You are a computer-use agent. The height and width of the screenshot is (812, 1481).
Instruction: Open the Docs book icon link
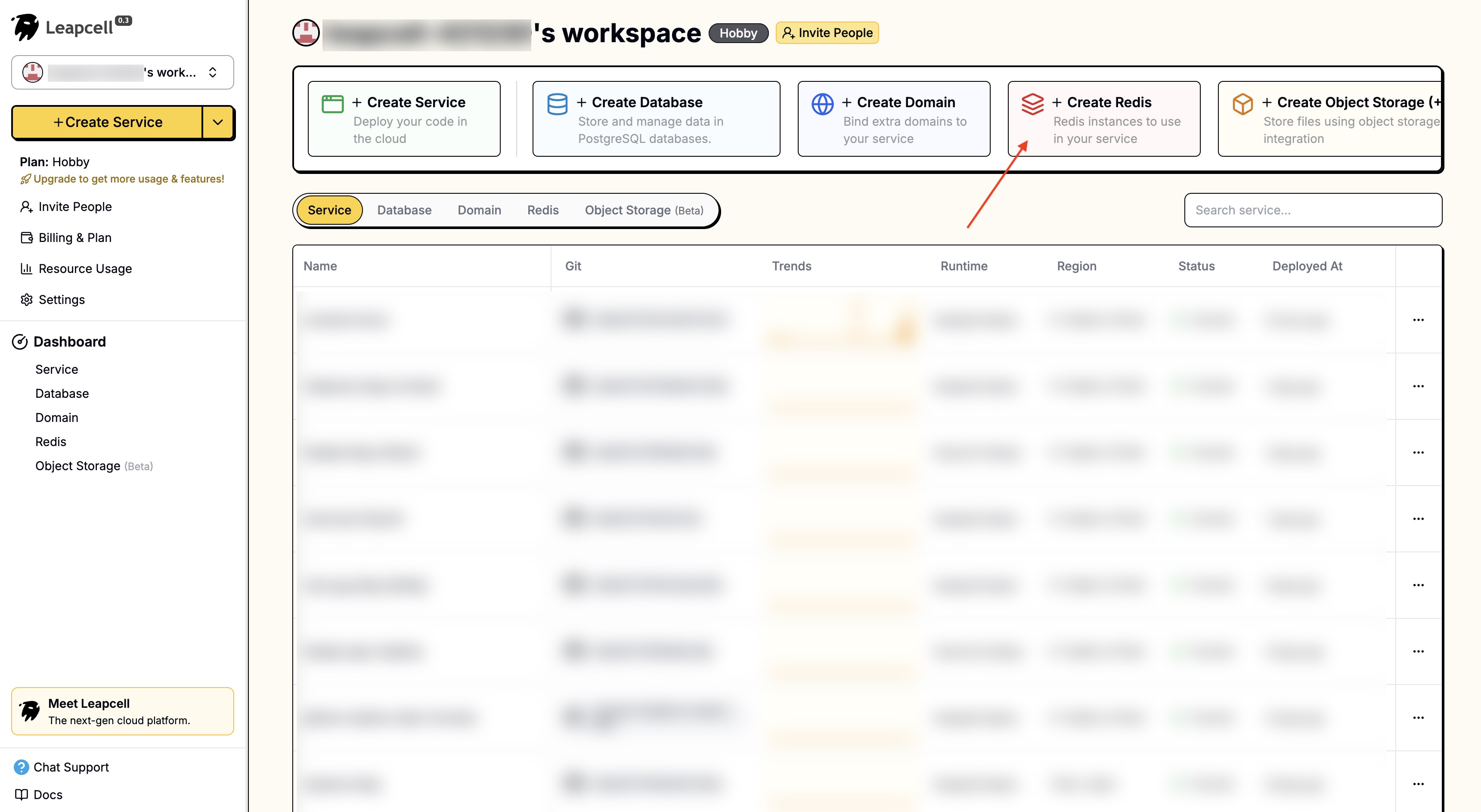click(21, 794)
